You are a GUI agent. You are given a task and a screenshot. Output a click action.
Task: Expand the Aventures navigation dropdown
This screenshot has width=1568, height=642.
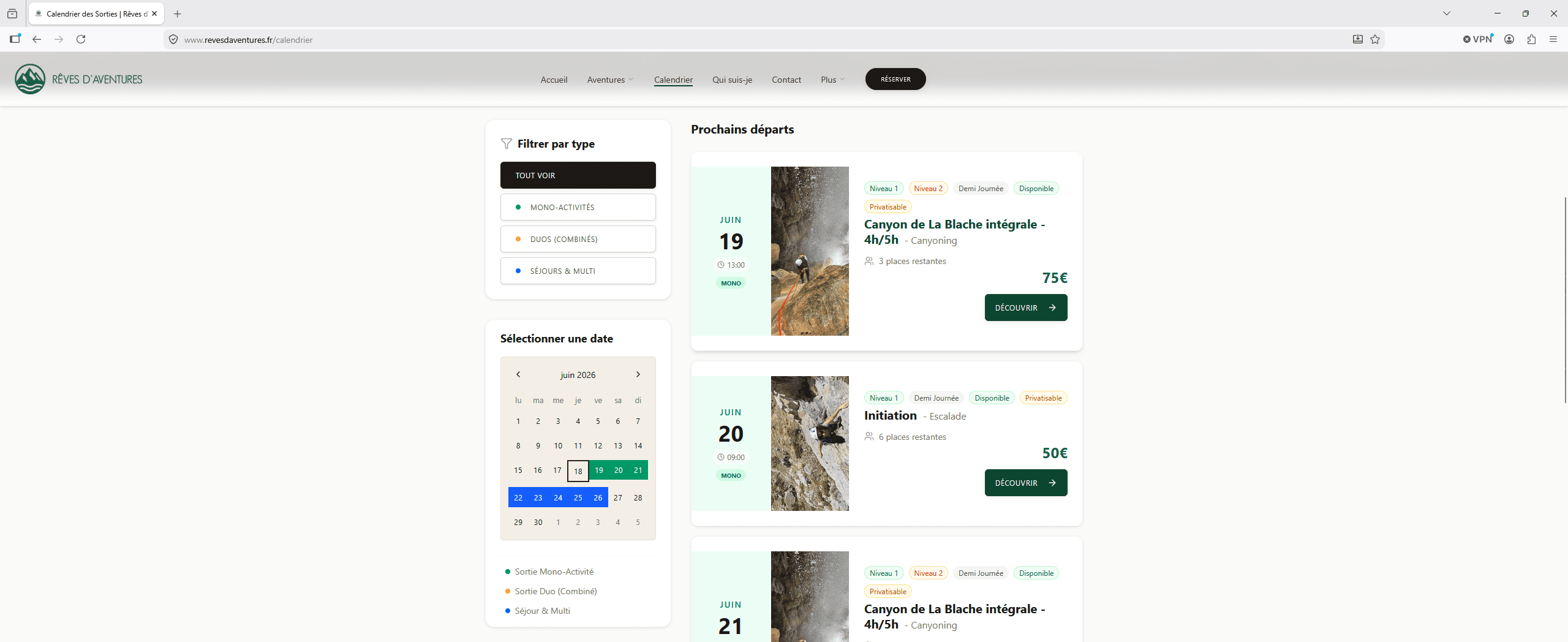click(610, 80)
